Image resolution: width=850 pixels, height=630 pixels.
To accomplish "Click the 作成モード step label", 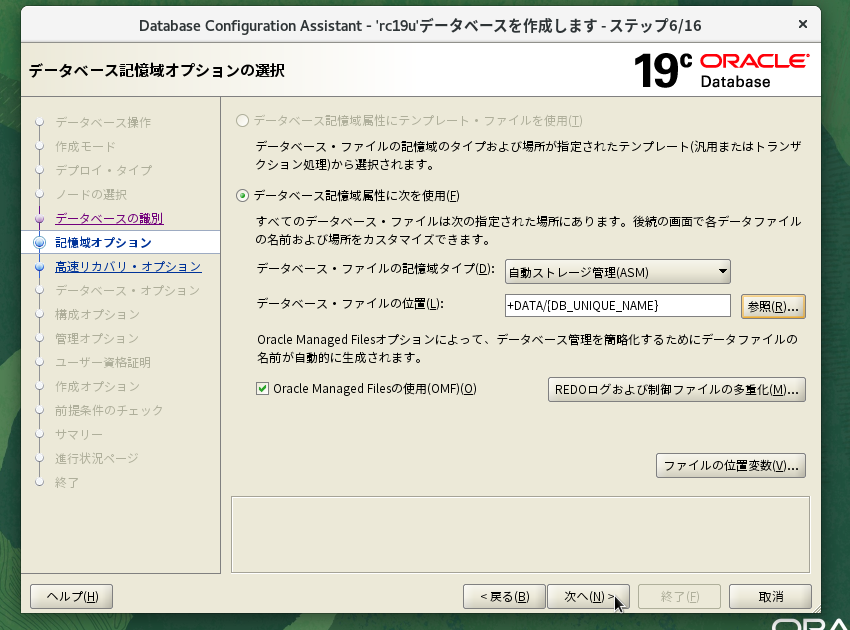I will (x=85, y=146).
